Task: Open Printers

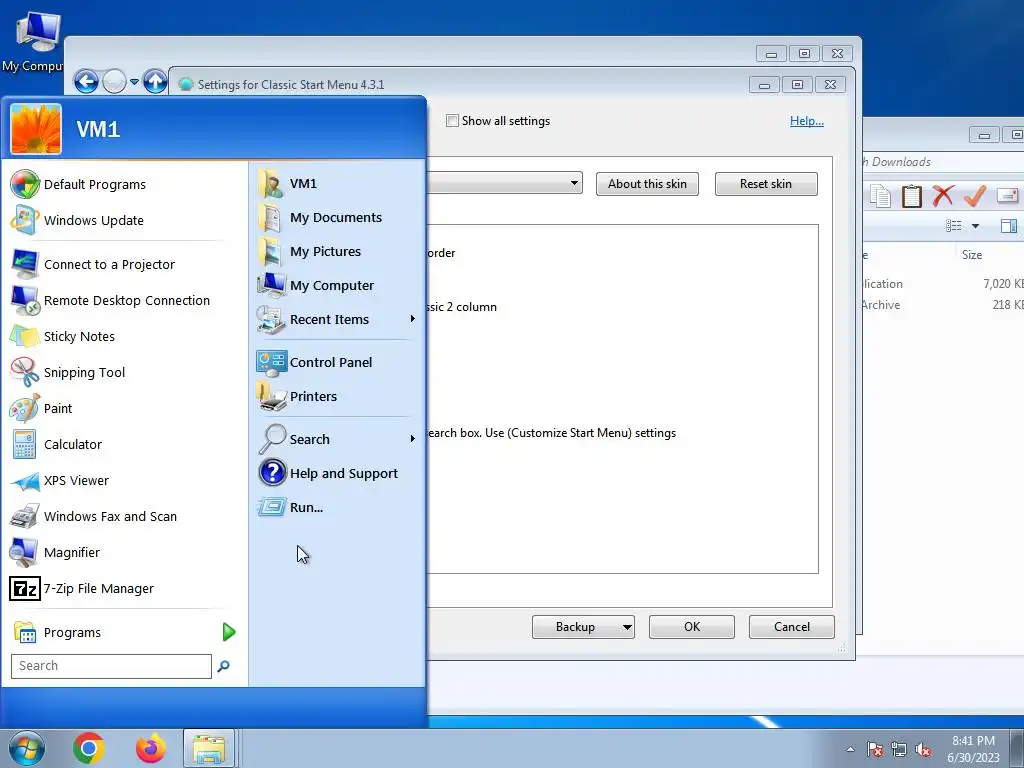Action: [298, 396]
